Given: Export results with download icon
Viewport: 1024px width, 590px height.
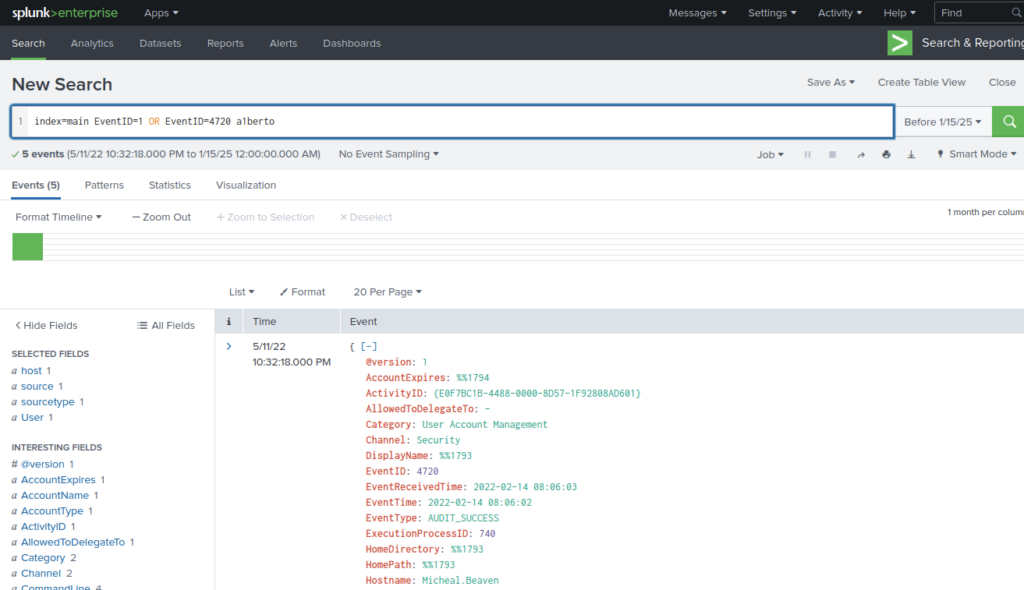Looking at the screenshot, I should tap(911, 155).
